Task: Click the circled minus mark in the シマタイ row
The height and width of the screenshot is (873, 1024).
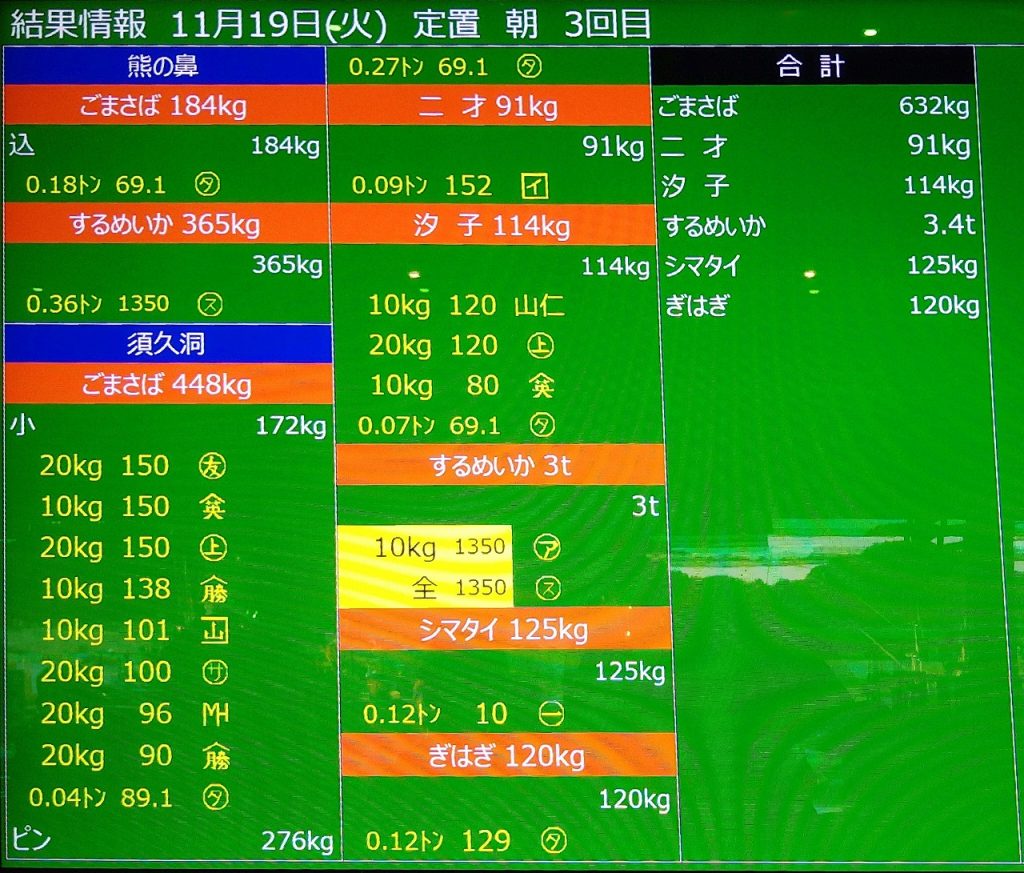Action: point(550,714)
